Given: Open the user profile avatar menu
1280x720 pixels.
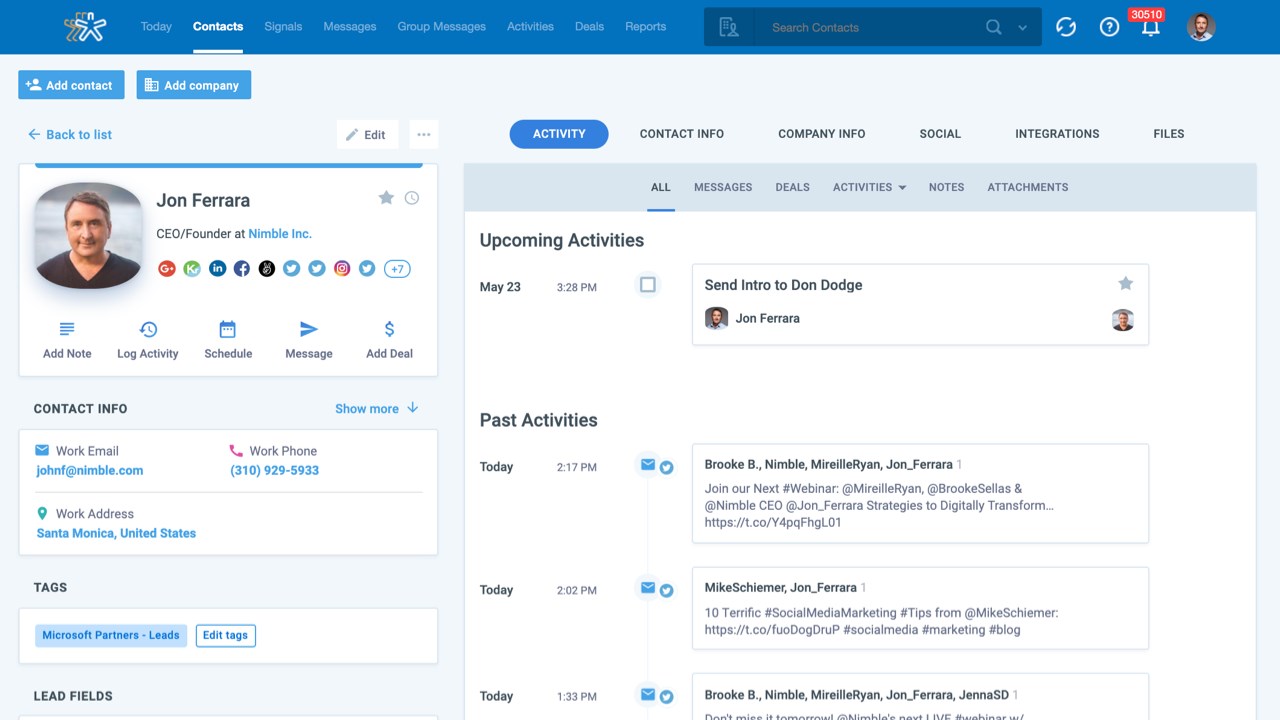Looking at the screenshot, I should pos(1201,27).
